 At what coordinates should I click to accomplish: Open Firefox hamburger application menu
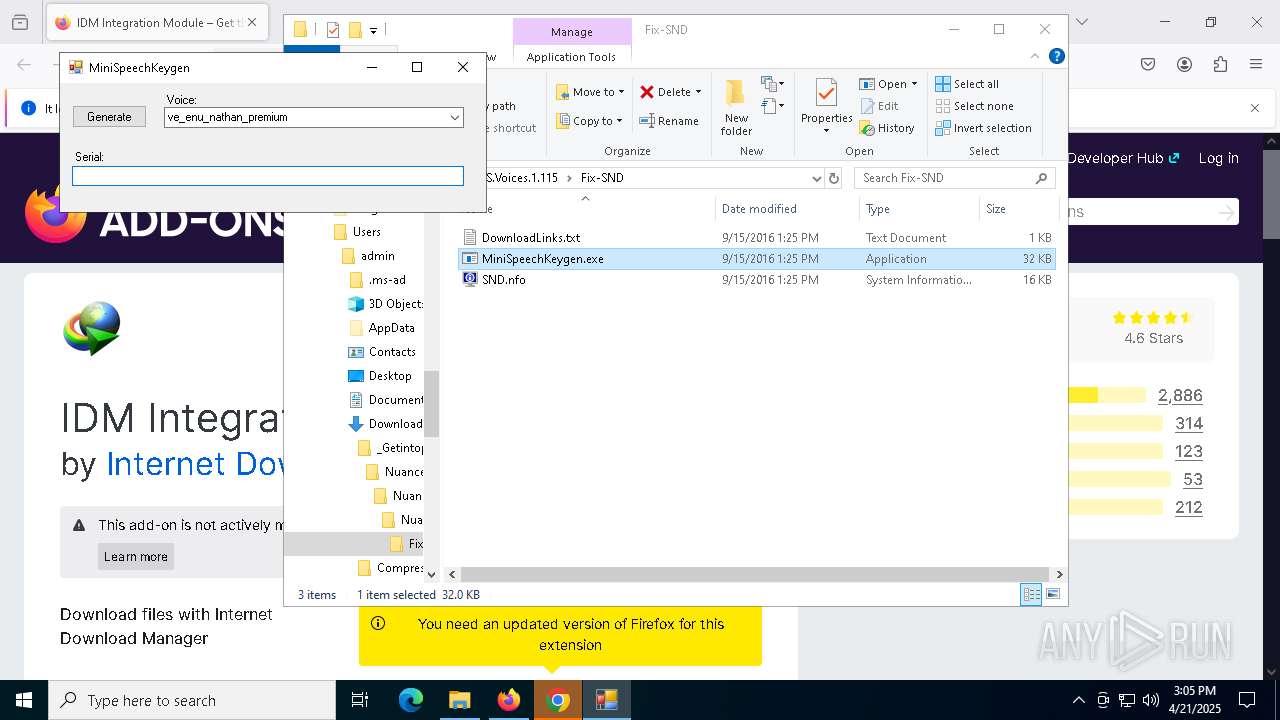click(x=1256, y=65)
